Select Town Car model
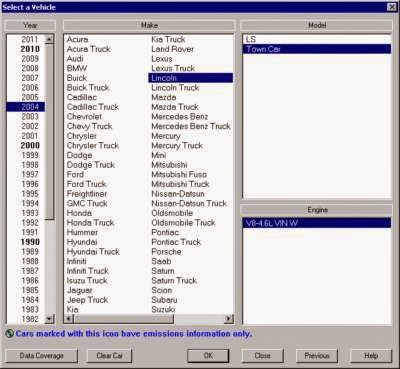400x369 pixels. [x=317, y=49]
